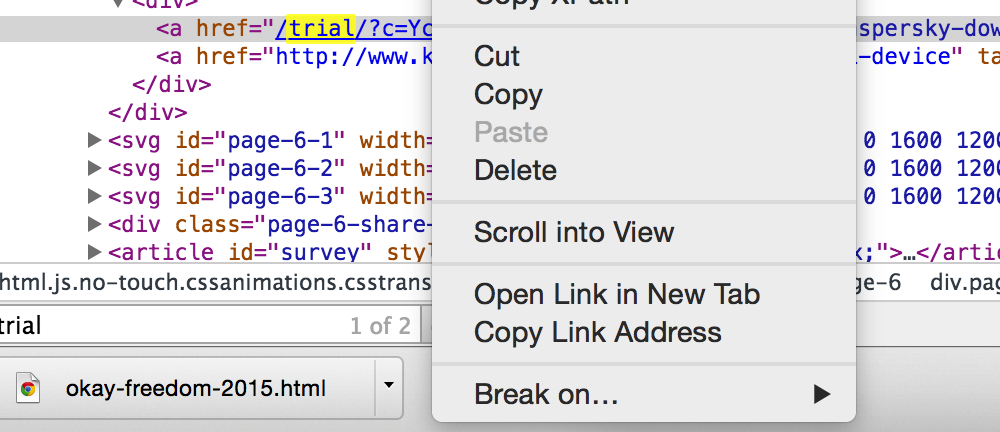This screenshot has height=432, width=1000.
Task: Open the Break on… submenu arrow
Action: click(822, 394)
